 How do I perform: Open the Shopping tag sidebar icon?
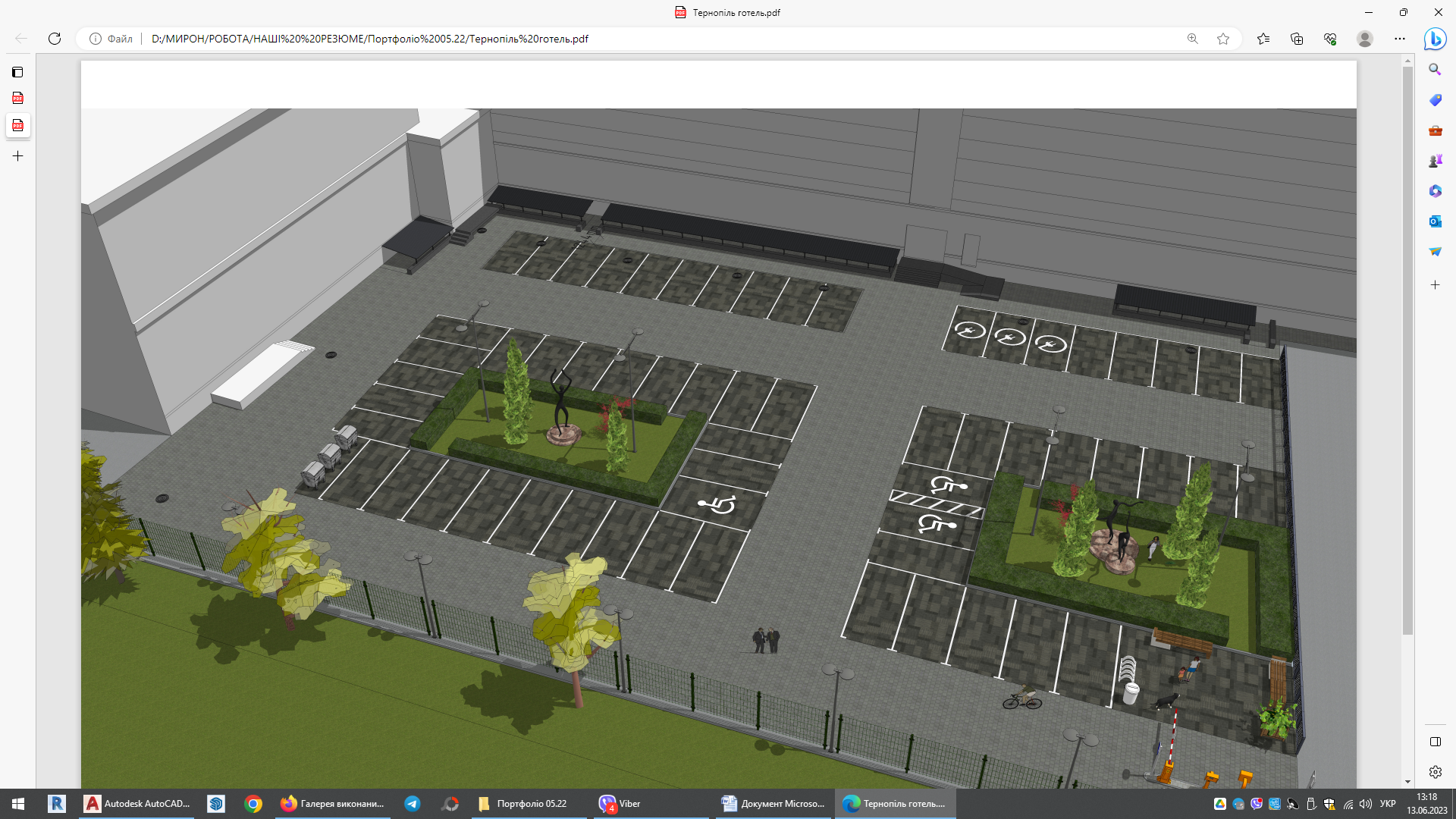1435,100
